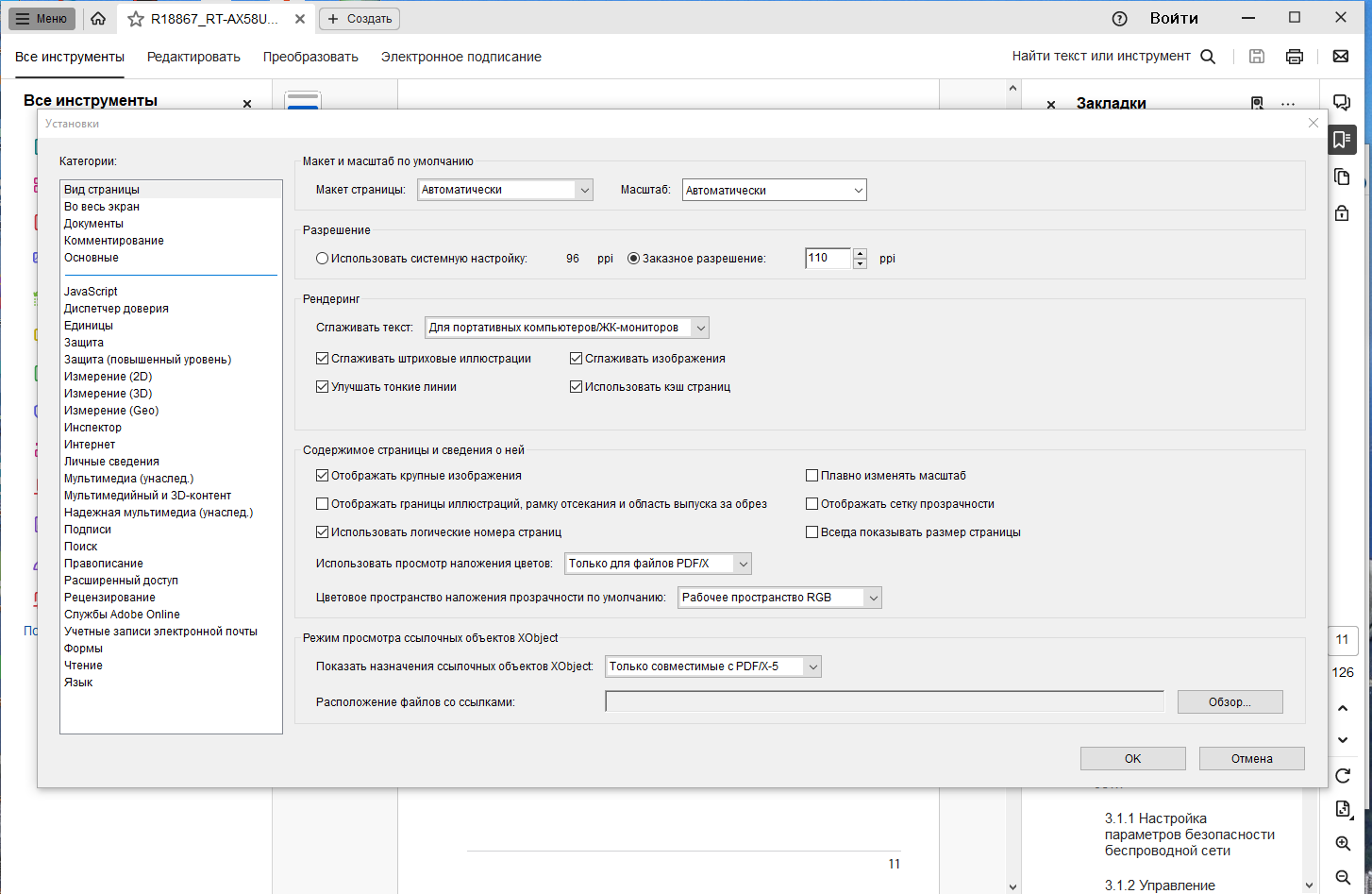Close the R18867_RT-AX58U document tab
The width and height of the screenshot is (1372, 894).
[x=299, y=19]
